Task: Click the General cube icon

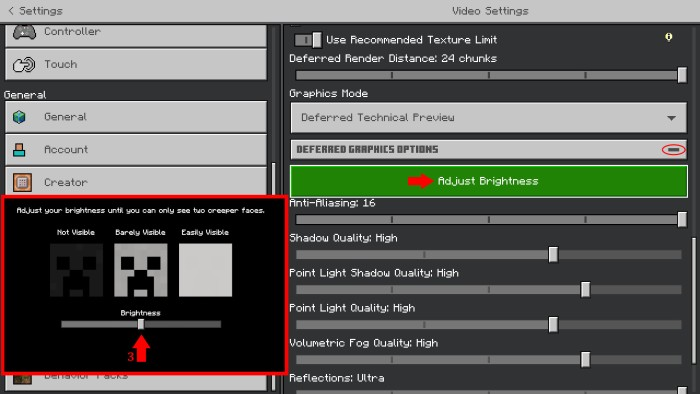Action: pos(19,117)
